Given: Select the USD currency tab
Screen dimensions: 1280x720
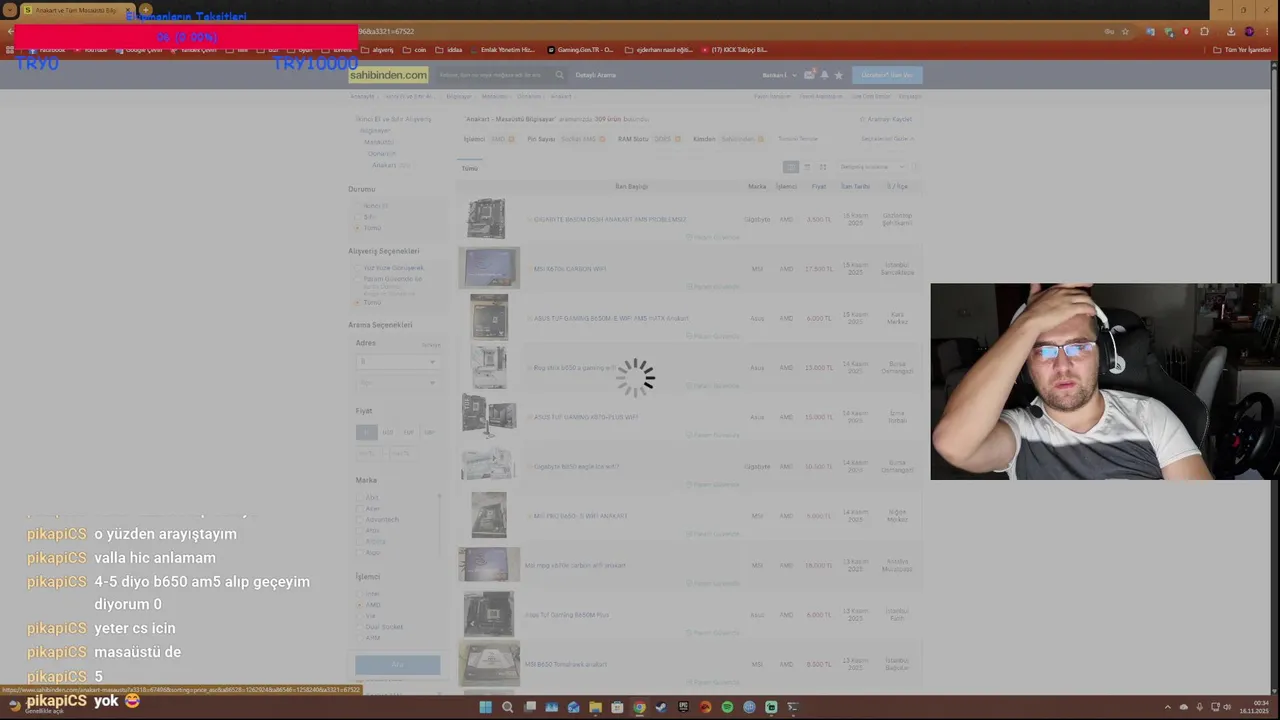Looking at the screenshot, I should [x=387, y=433].
